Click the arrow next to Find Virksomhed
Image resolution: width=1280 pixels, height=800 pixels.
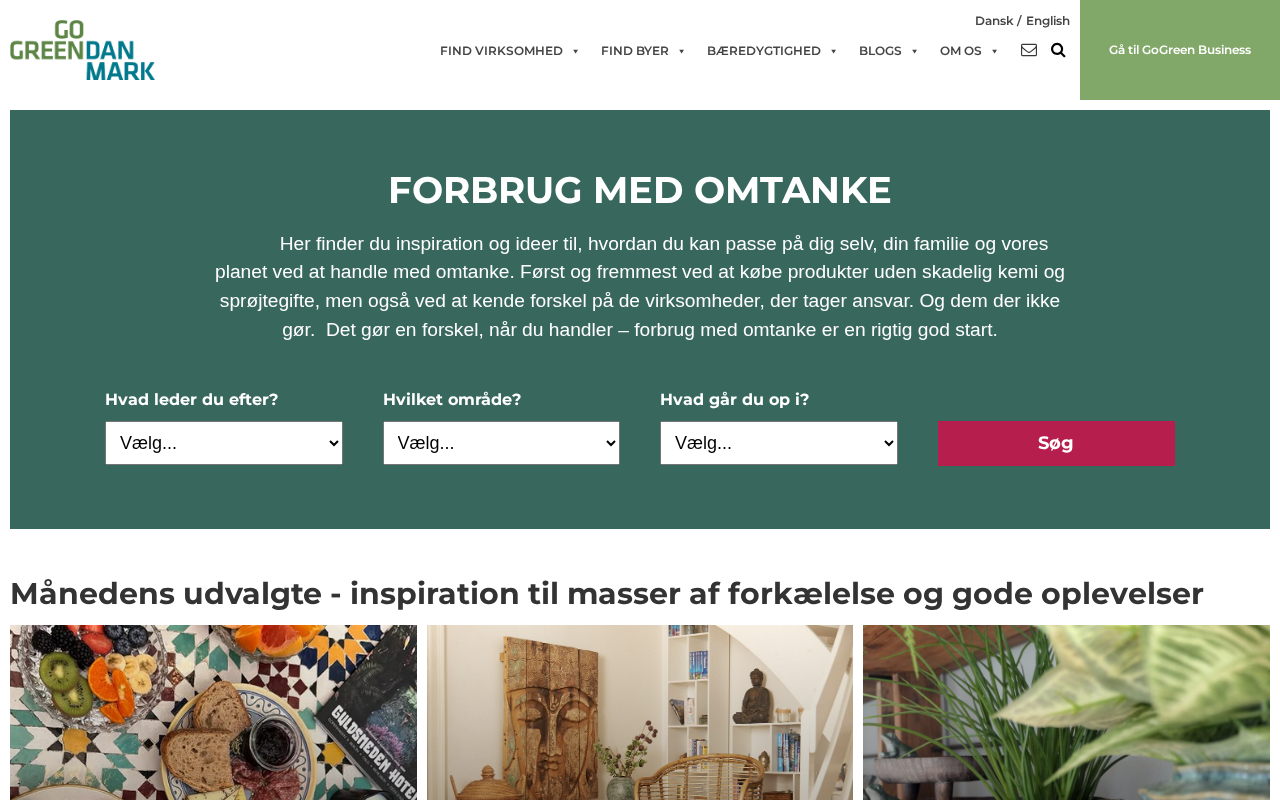tap(575, 51)
